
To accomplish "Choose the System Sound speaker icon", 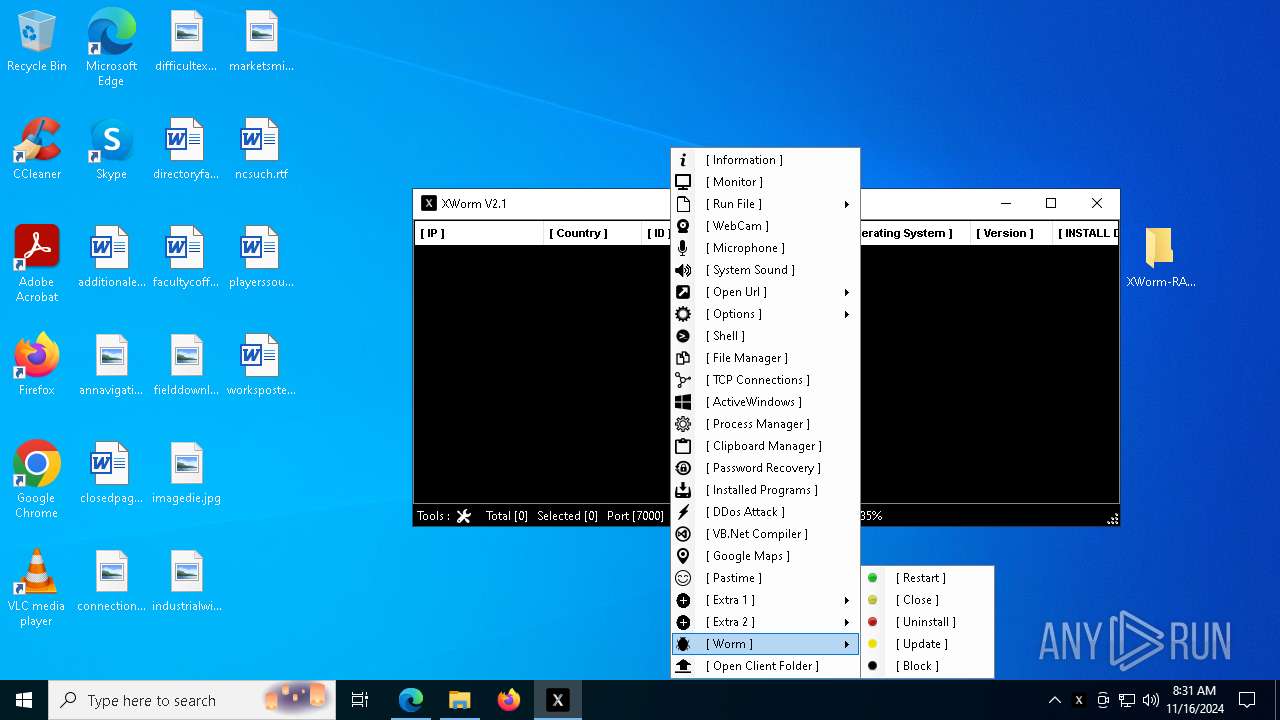I will [x=683, y=270].
